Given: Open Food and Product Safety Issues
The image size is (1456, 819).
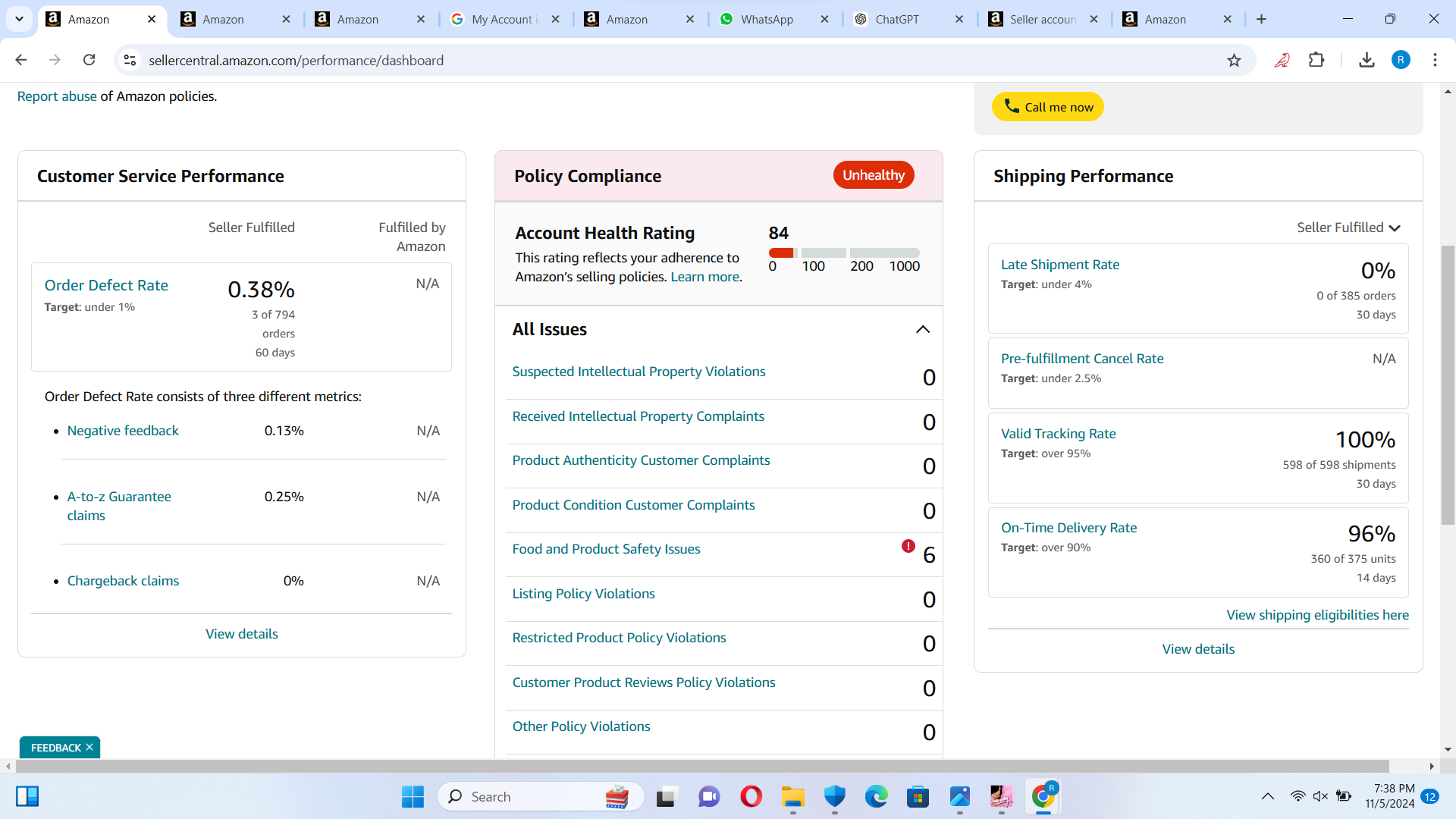Looking at the screenshot, I should pyautogui.click(x=606, y=549).
